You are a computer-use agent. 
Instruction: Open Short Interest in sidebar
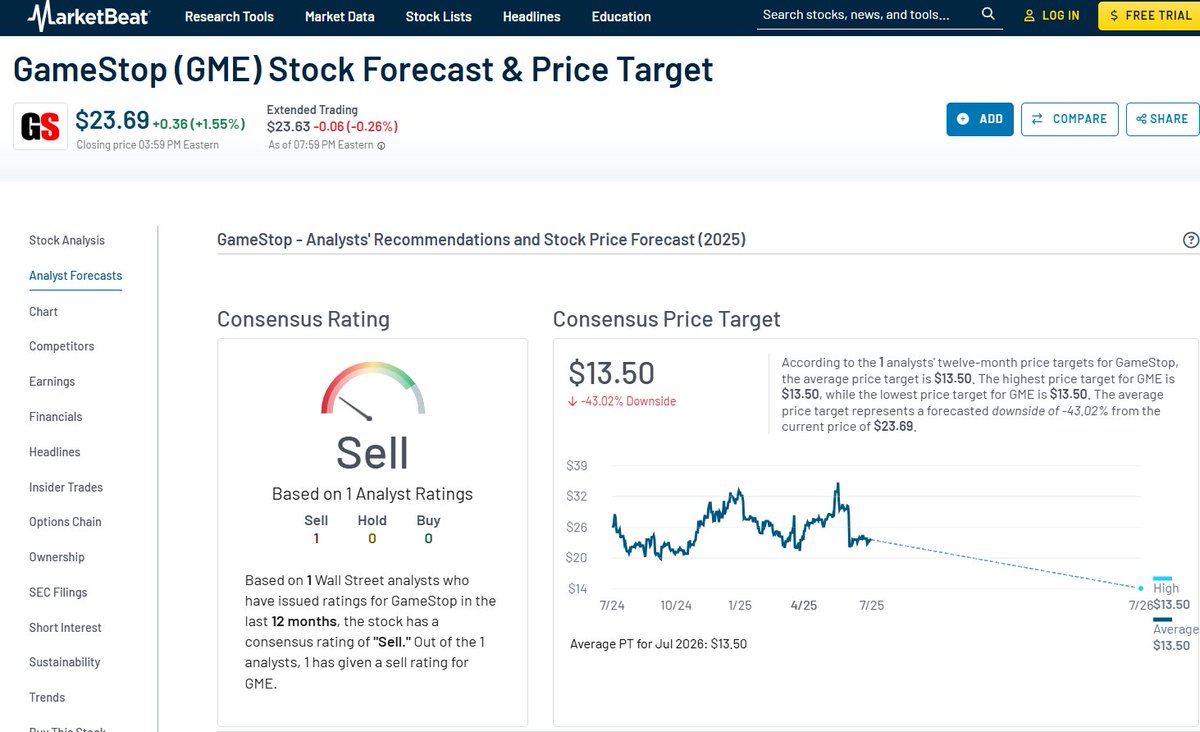[x=65, y=628]
